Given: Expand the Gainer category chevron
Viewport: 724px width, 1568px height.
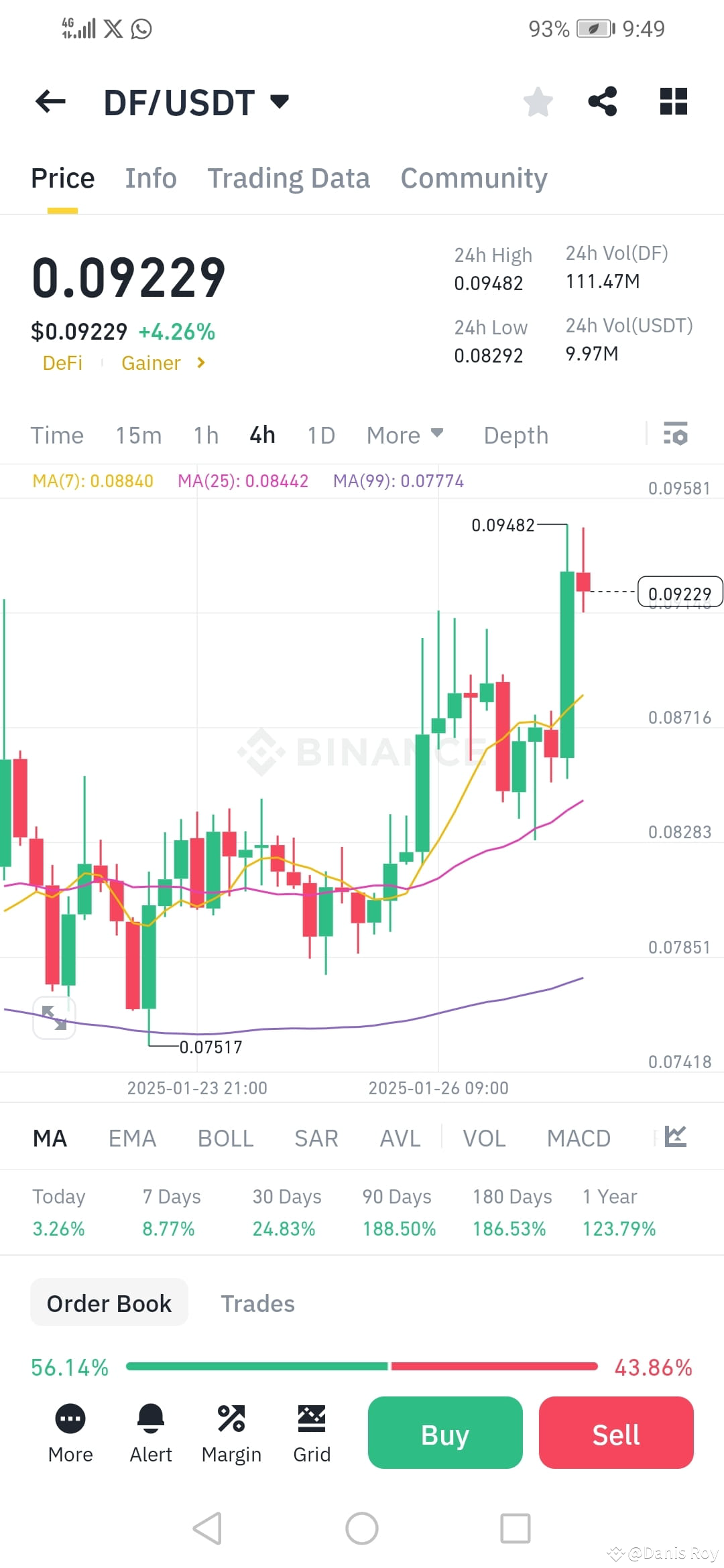Looking at the screenshot, I should 200,363.
